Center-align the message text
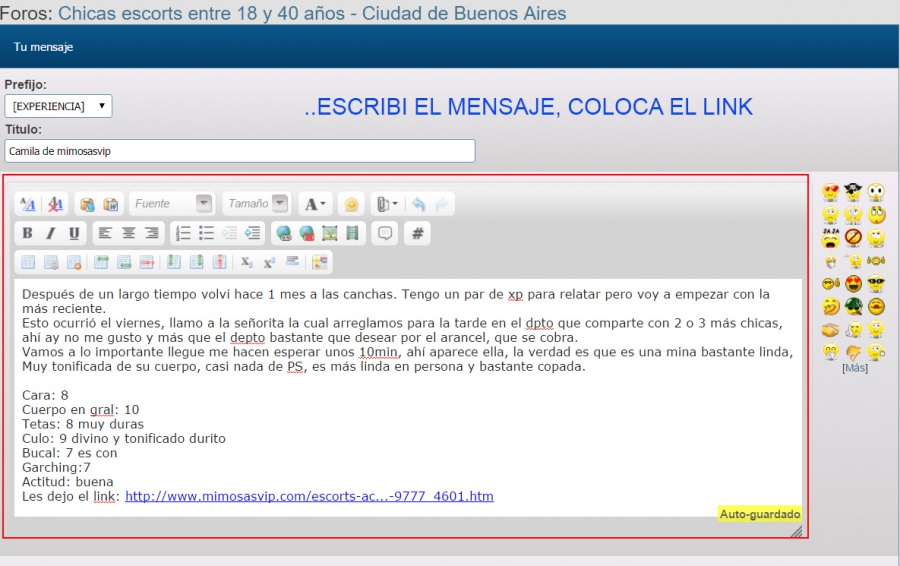This screenshot has height=566, width=900. coord(128,233)
